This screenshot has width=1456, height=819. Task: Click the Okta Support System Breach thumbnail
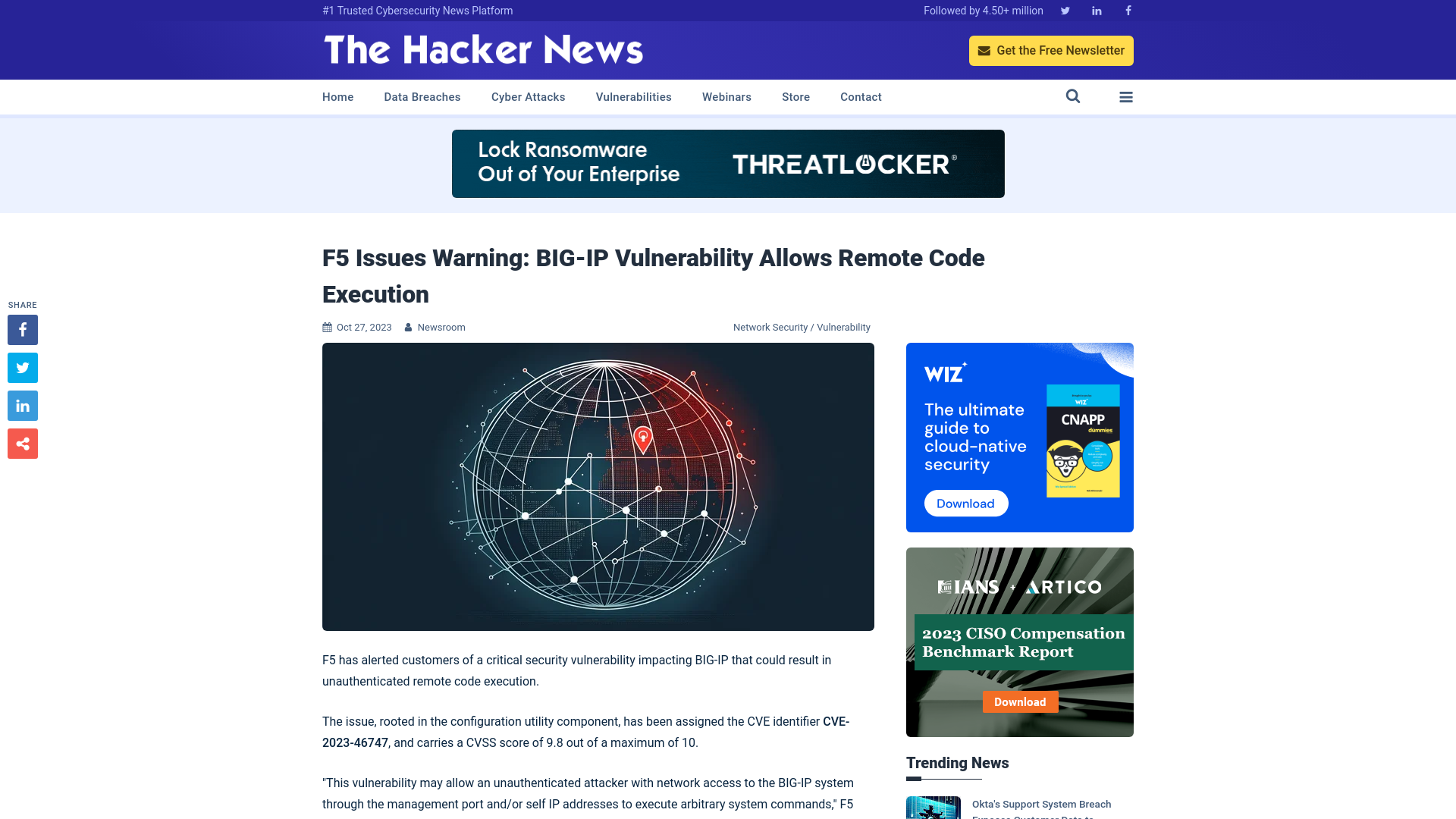933,807
